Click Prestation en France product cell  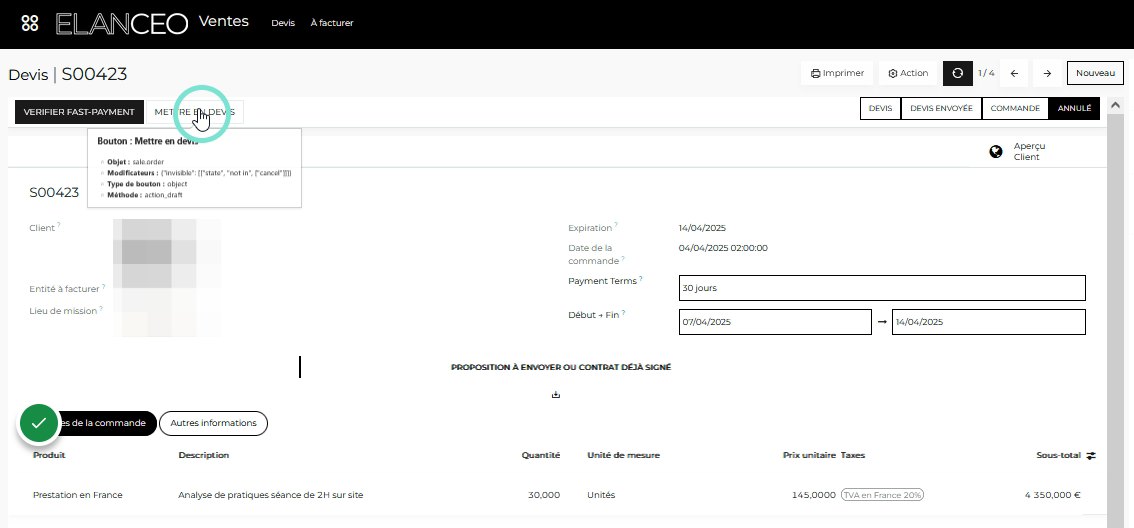(x=78, y=495)
